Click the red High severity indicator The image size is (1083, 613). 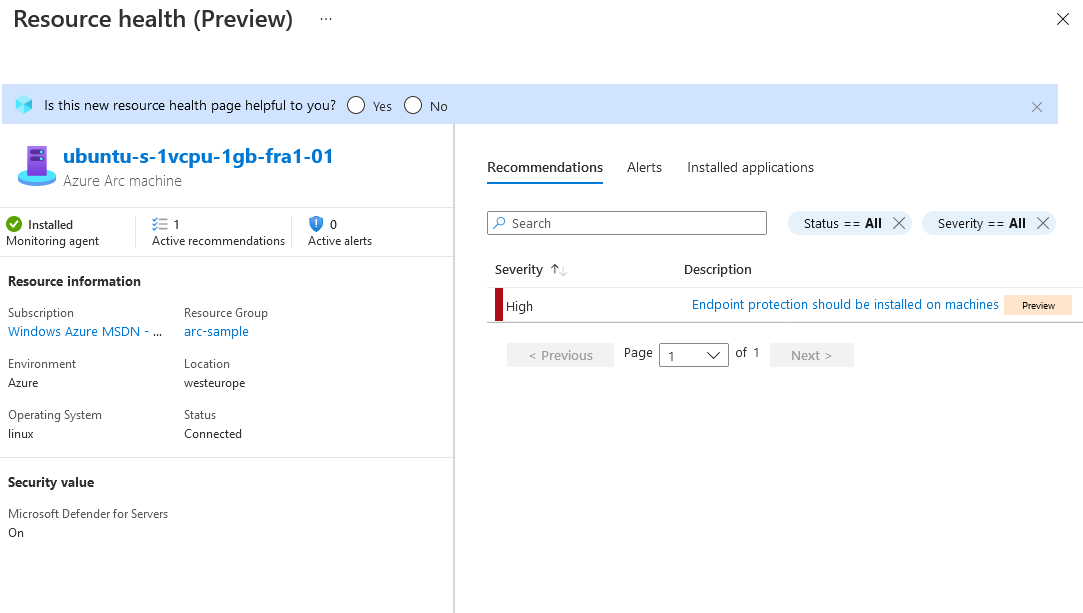(499, 305)
